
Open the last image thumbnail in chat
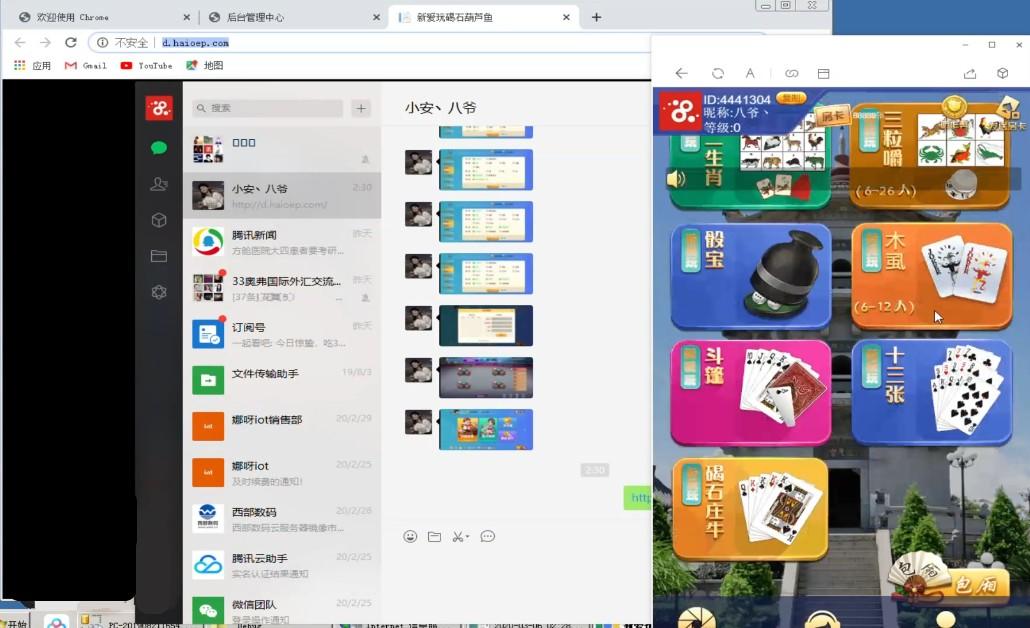click(x=485, y=430)
